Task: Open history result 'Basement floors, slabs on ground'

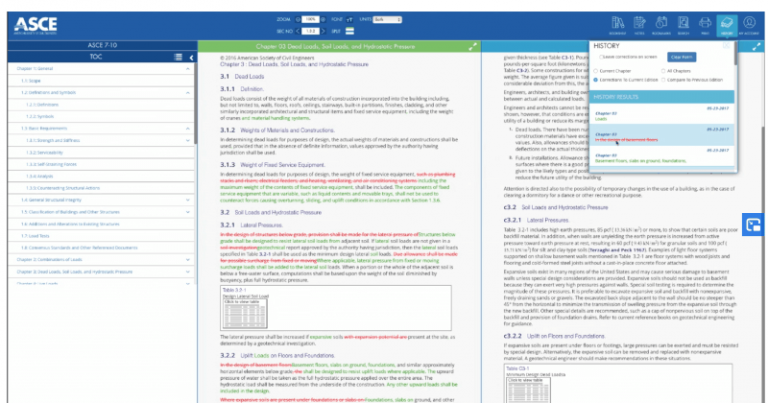Action: pos(661,156)
